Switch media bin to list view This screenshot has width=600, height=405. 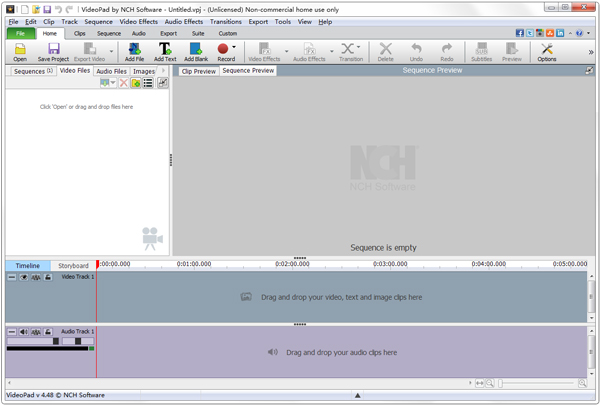tap(148, 83)
